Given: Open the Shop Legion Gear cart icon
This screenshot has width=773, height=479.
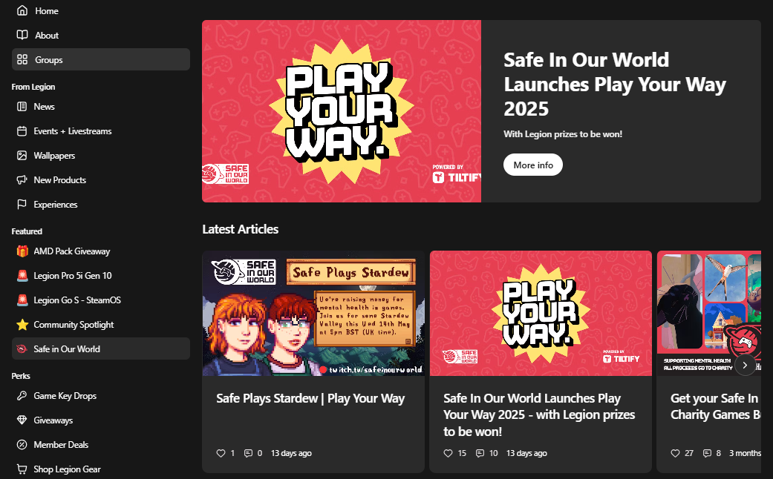Looking at the screenshot, I should 22,469.
